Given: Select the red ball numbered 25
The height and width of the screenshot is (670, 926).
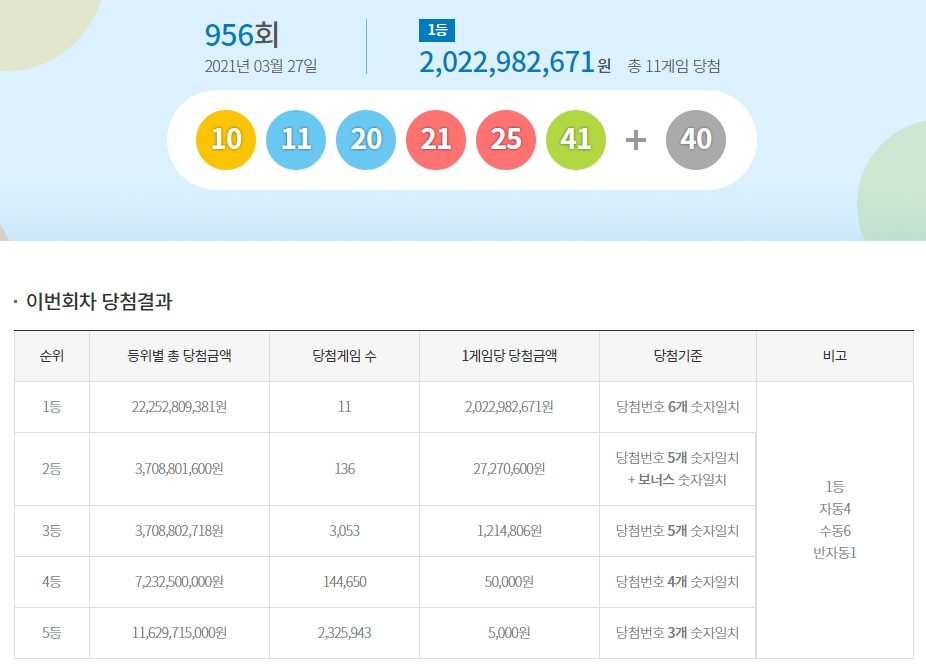Looking at the screenshot, I should [506, 138].
